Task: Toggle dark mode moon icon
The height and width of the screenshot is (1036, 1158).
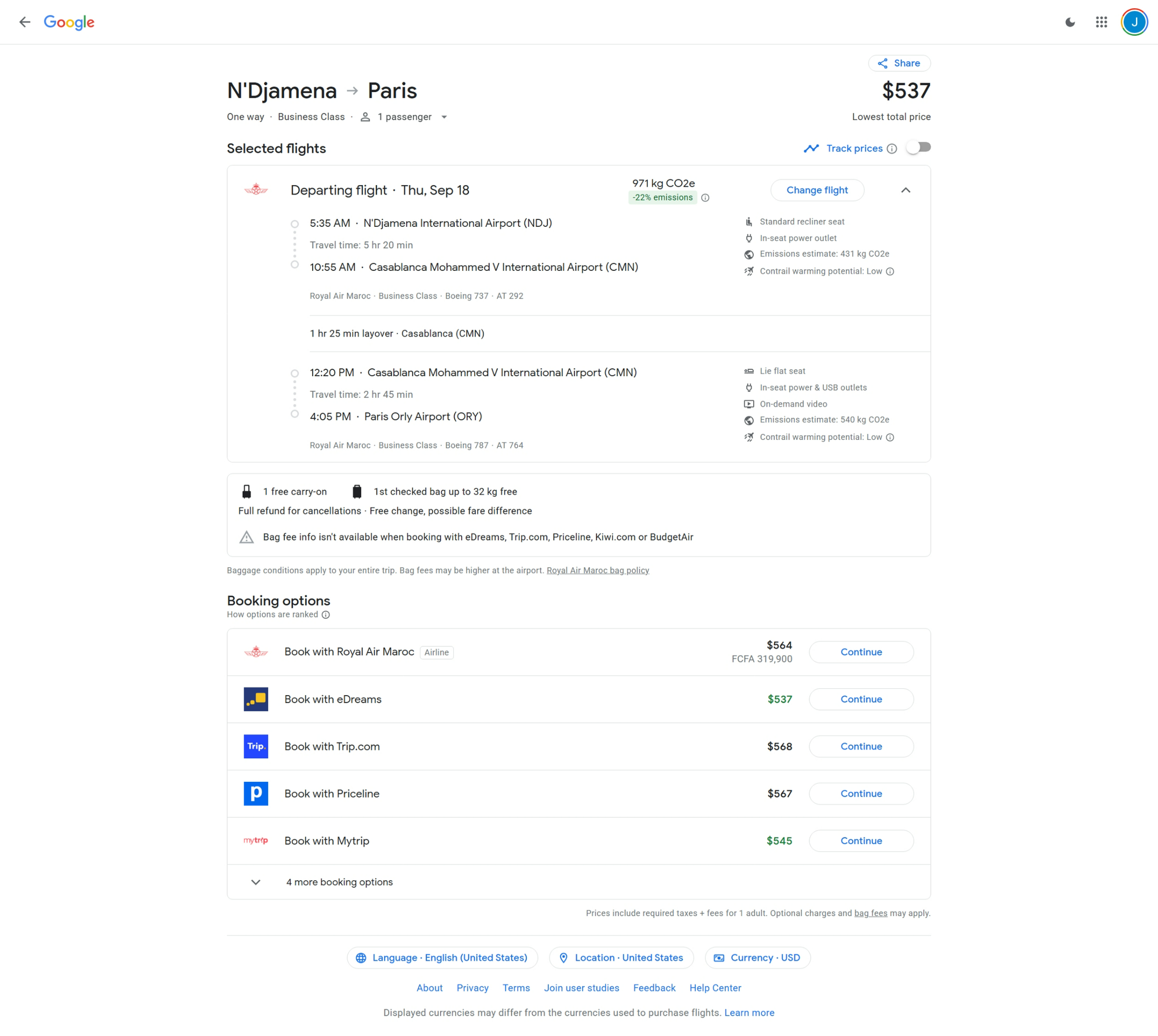Action: pos(1069,22)
